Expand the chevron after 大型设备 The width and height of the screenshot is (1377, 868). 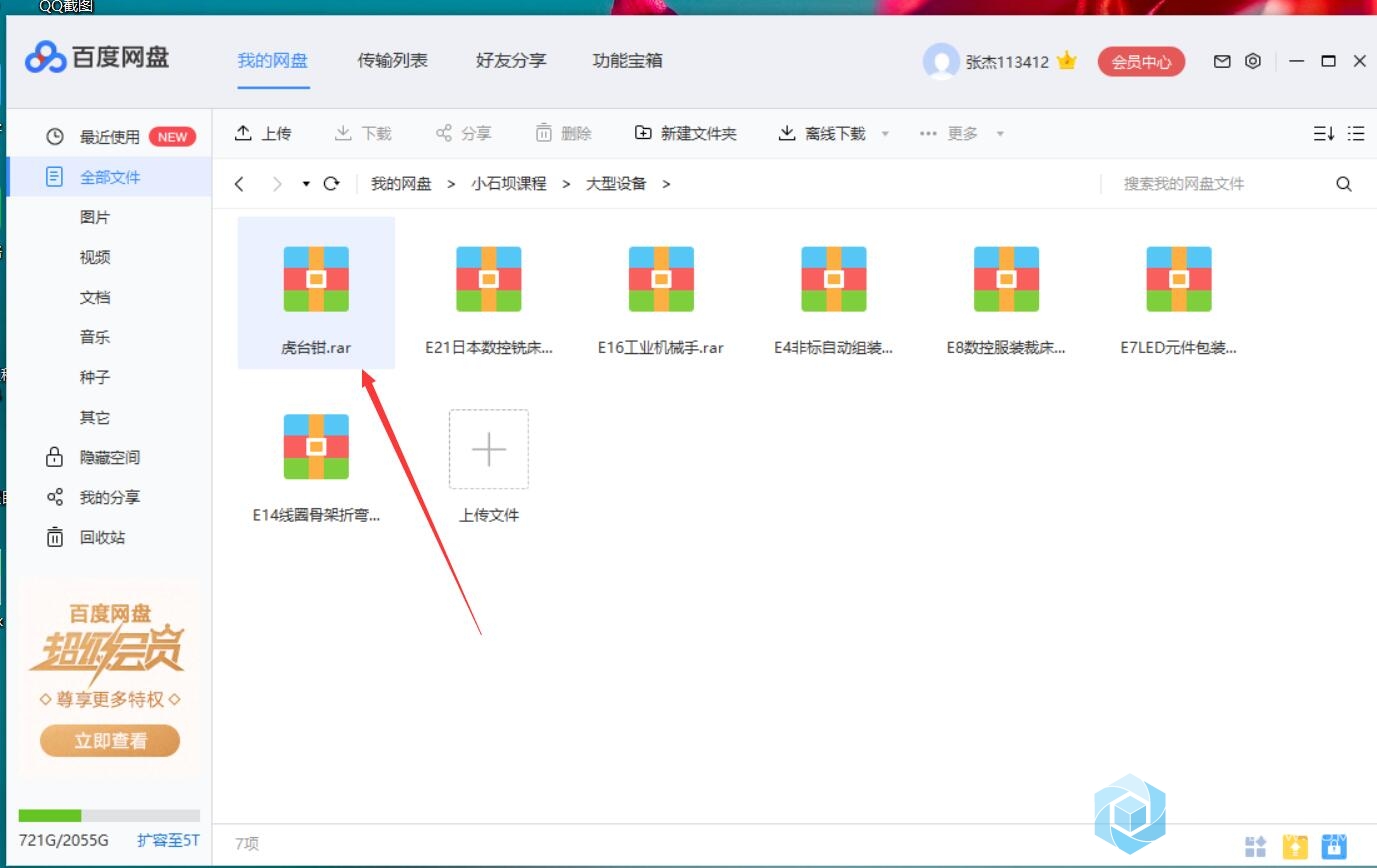pyautogui.click(x=666, y=184)
